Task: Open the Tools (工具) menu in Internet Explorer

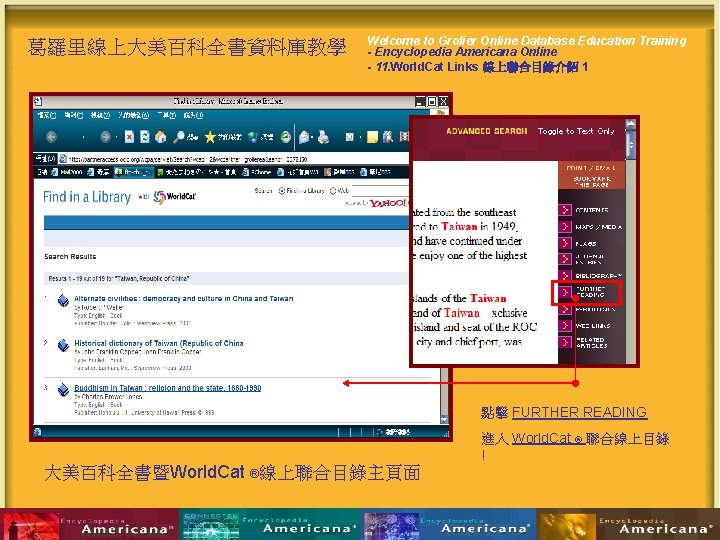Action: (166, 115)
